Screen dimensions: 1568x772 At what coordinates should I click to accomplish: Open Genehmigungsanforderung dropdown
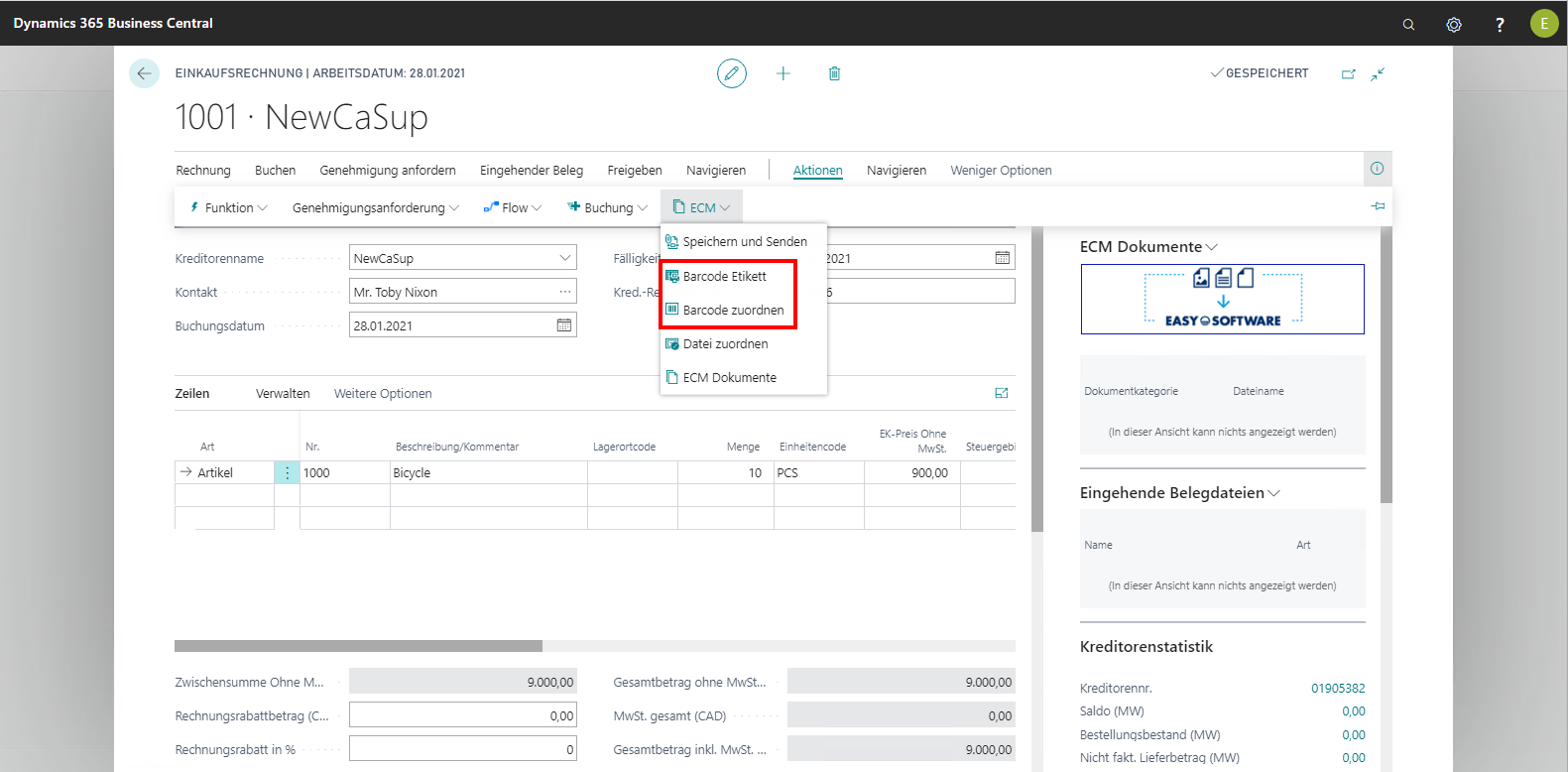(x=376, y=207)
